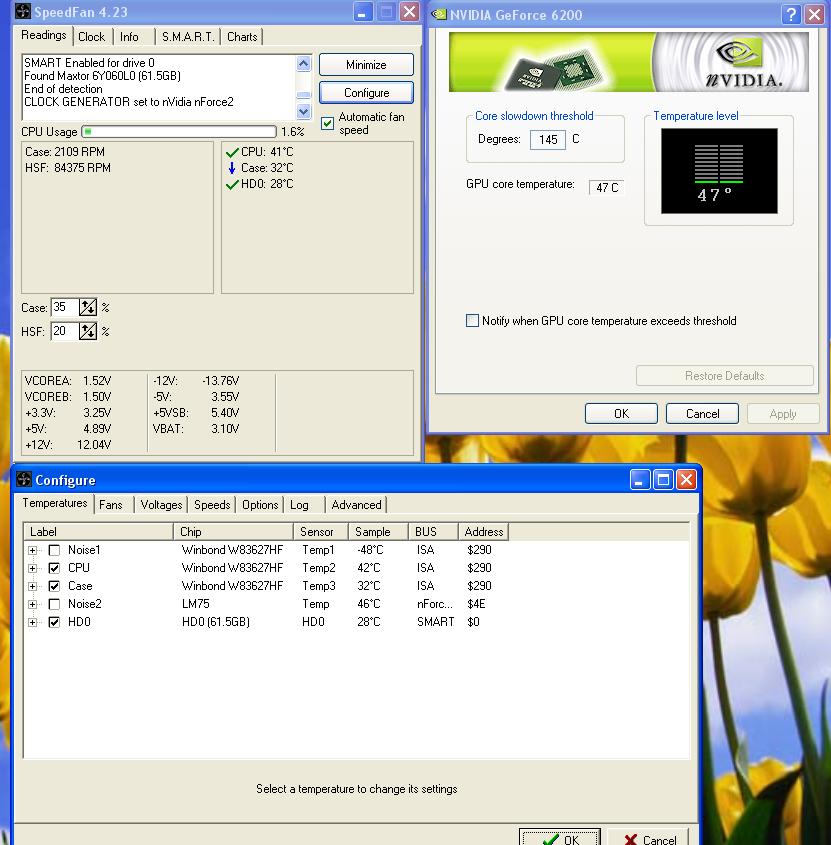Sort by the Chip column header
Image resolution: width=831 pixels, height=845 pixels.
(x=233, y=532)
